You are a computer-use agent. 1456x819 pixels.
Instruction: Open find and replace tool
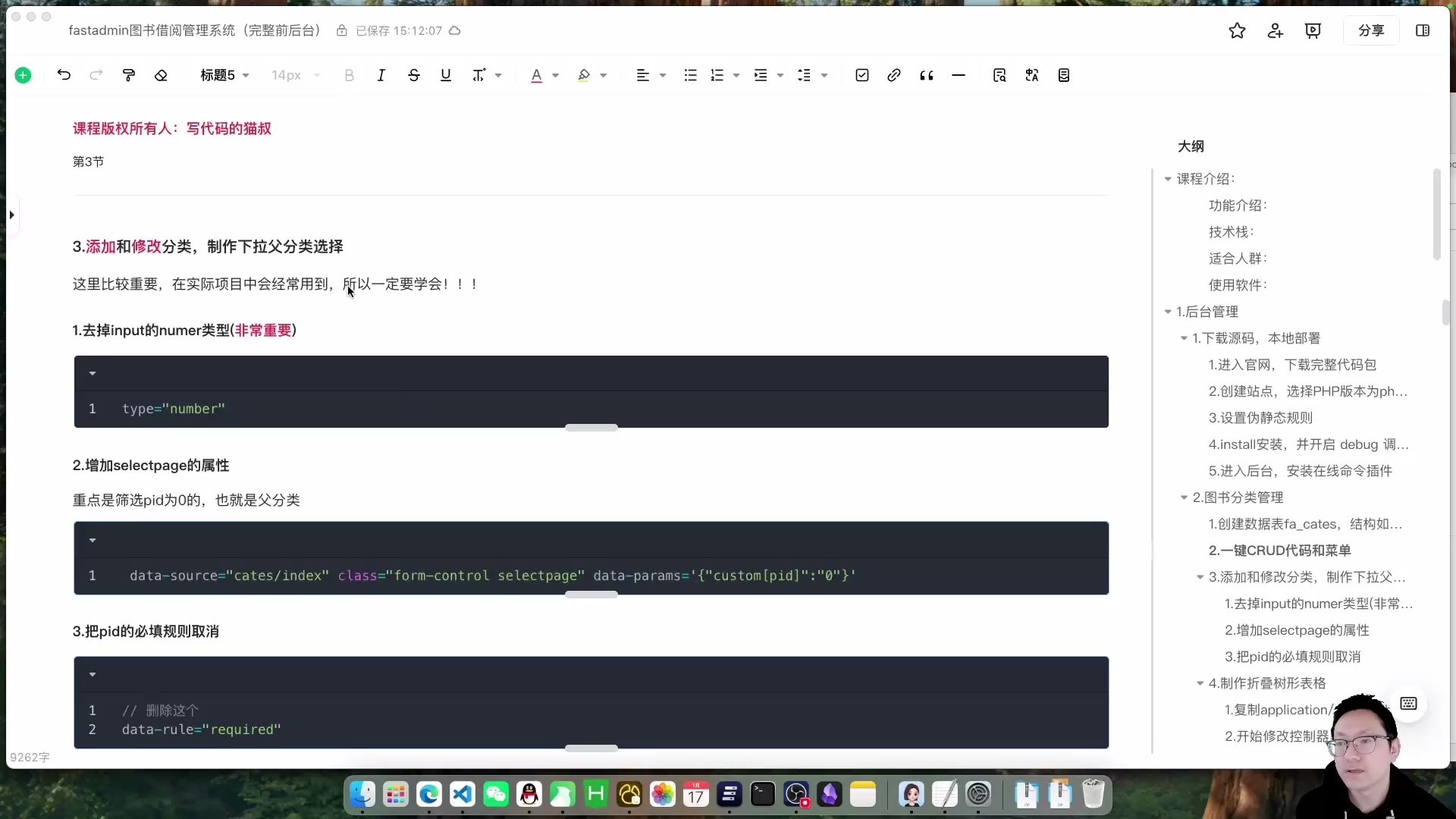pyautogui.click(x=999, y=75)
